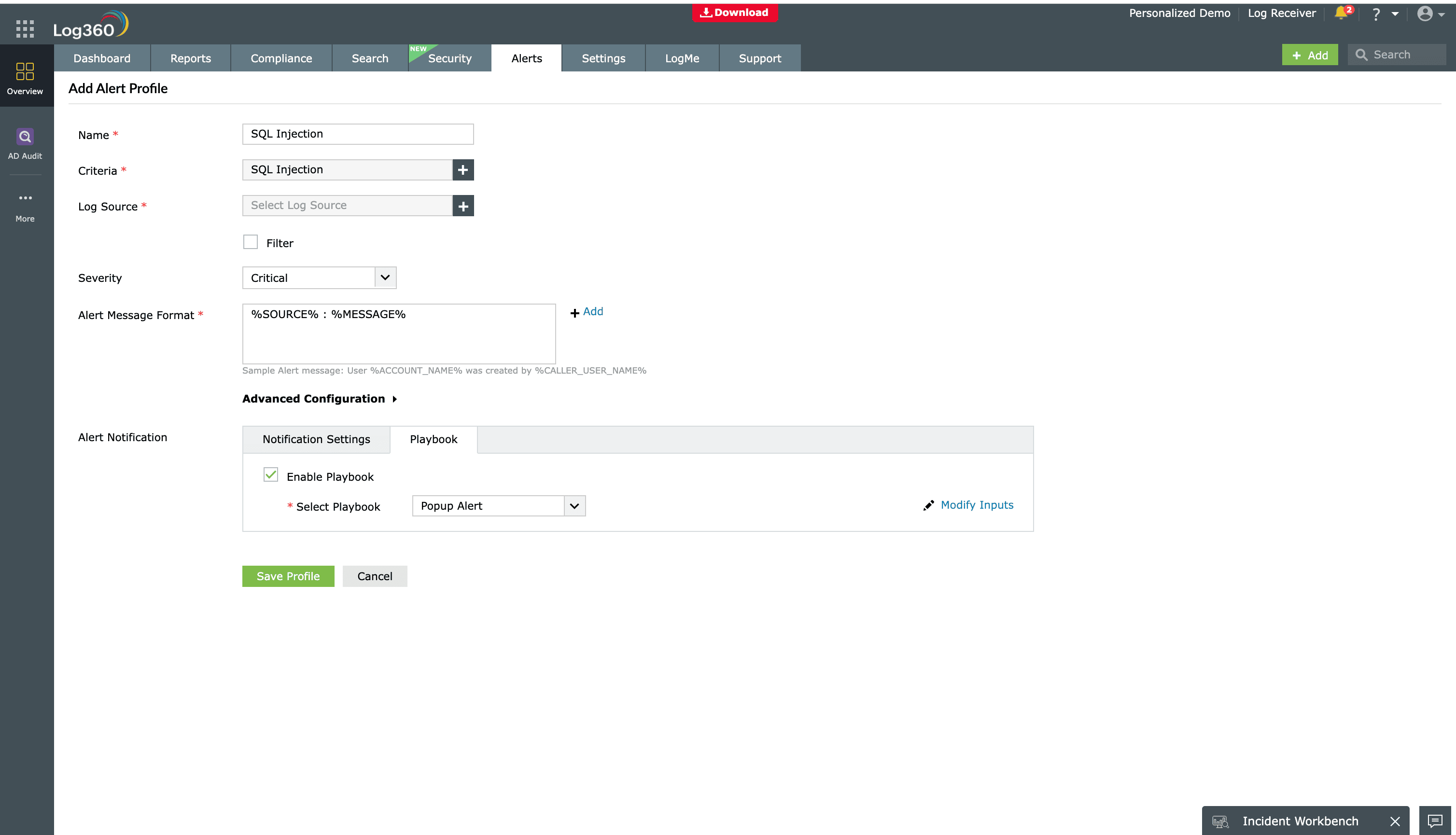Open the Select Playbook dropdown
Image resolution: width=1456 pixels, height=835 pixels.
(574, 505)
